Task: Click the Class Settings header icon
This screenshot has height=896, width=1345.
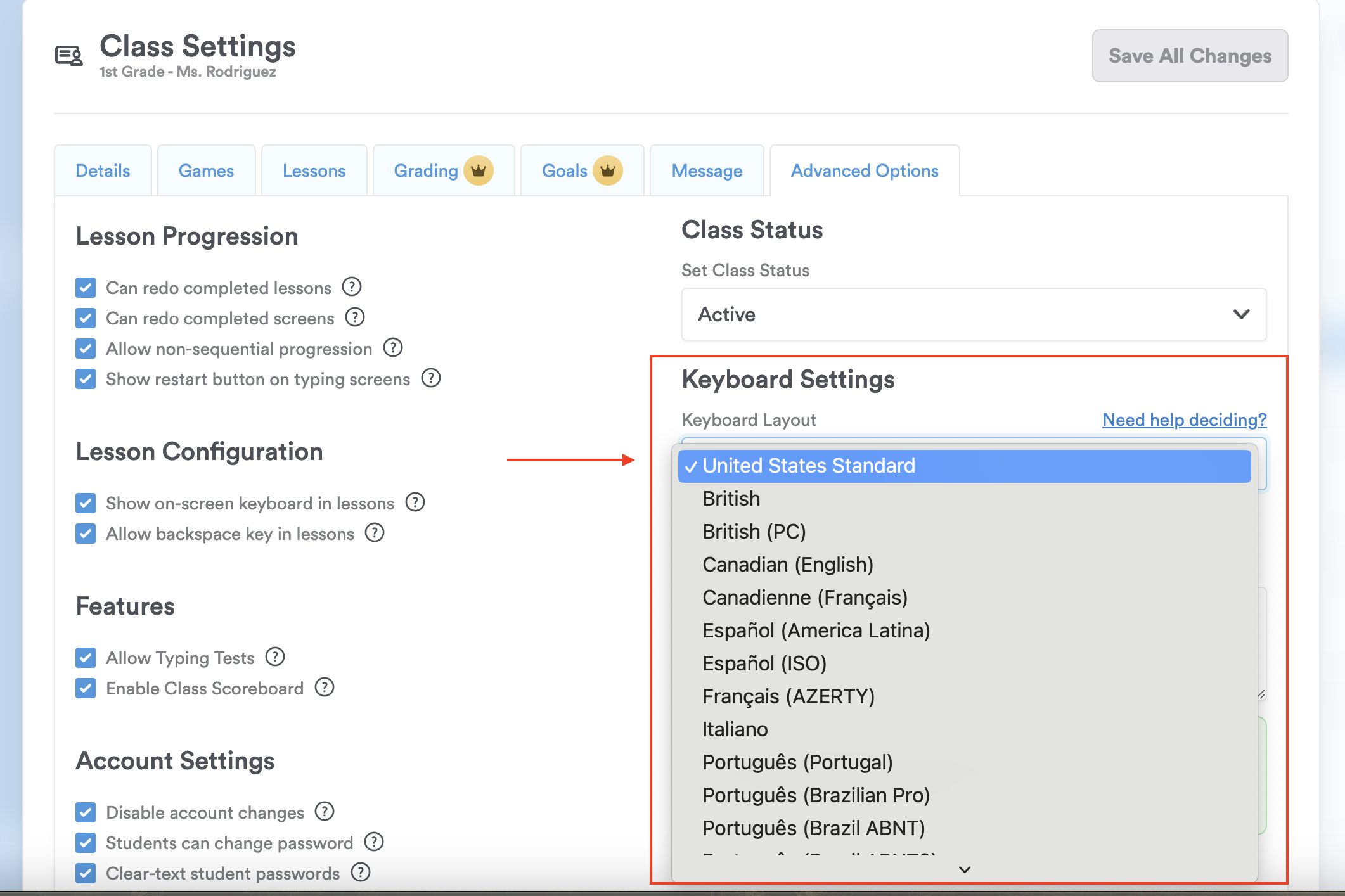Action: coord(69,56)
